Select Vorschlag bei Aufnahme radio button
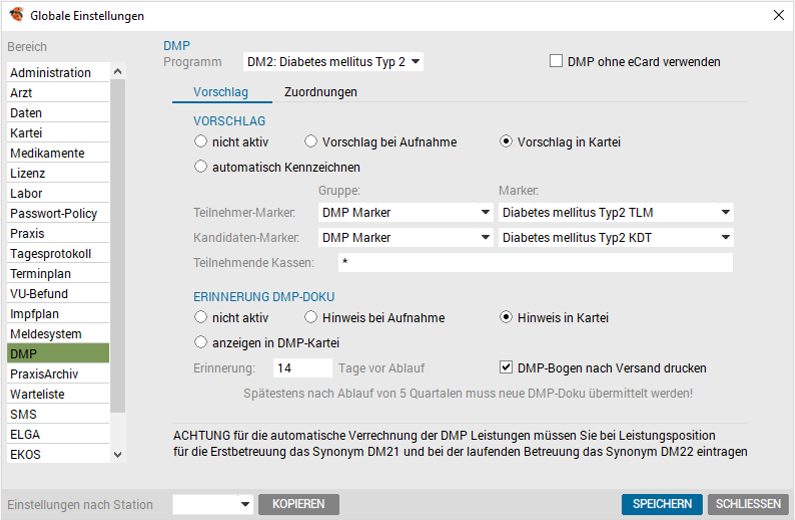The width and height of the screenshot is (795, 520). click(310, 141)
